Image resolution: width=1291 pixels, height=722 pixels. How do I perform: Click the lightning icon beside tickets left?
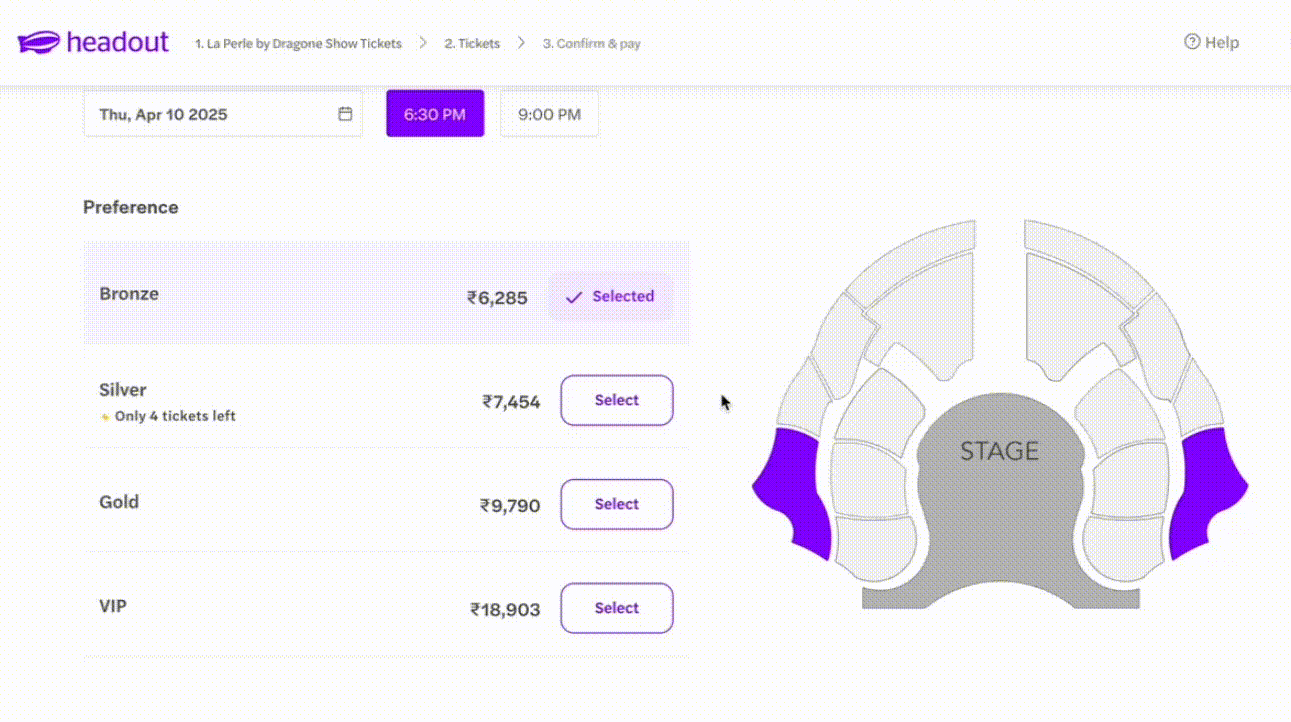pyautogui.click(x=105, y=417)
